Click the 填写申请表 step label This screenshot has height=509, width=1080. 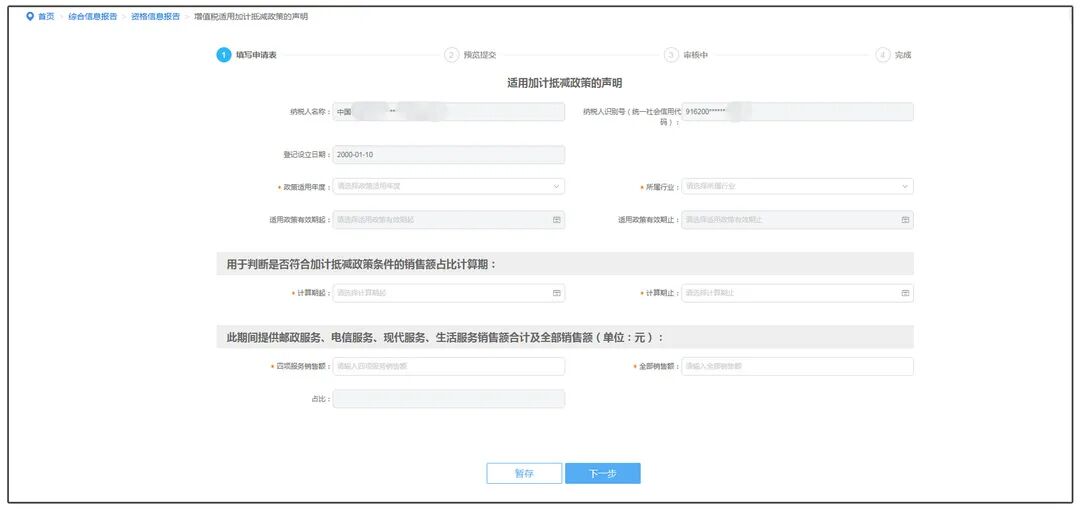[256, 55]
